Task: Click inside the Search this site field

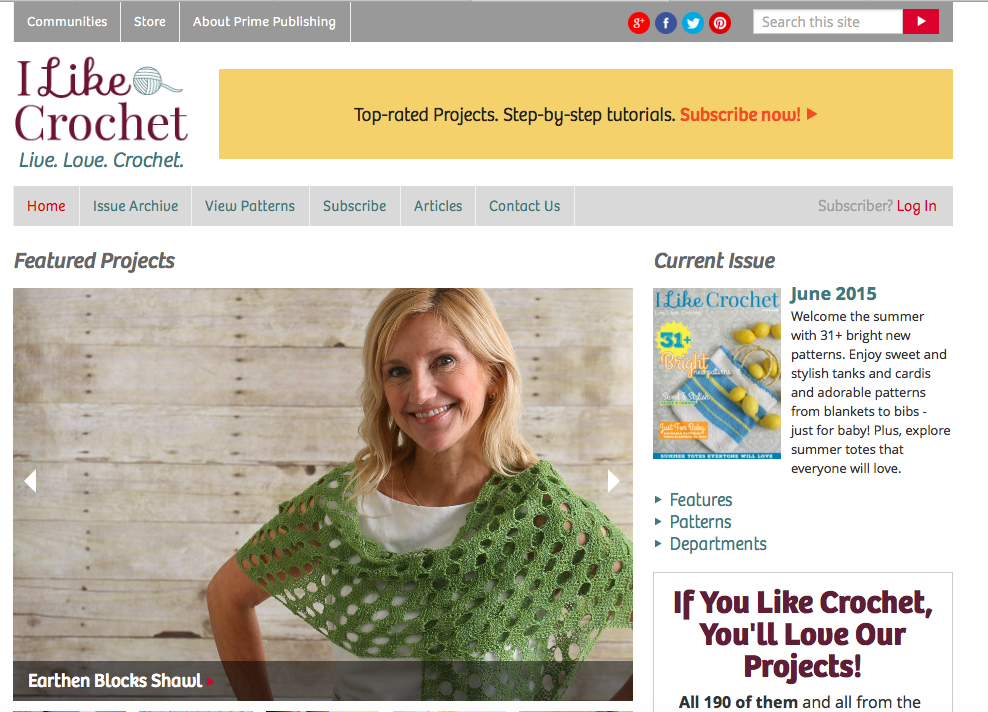Action: click(x=828, y=22)
